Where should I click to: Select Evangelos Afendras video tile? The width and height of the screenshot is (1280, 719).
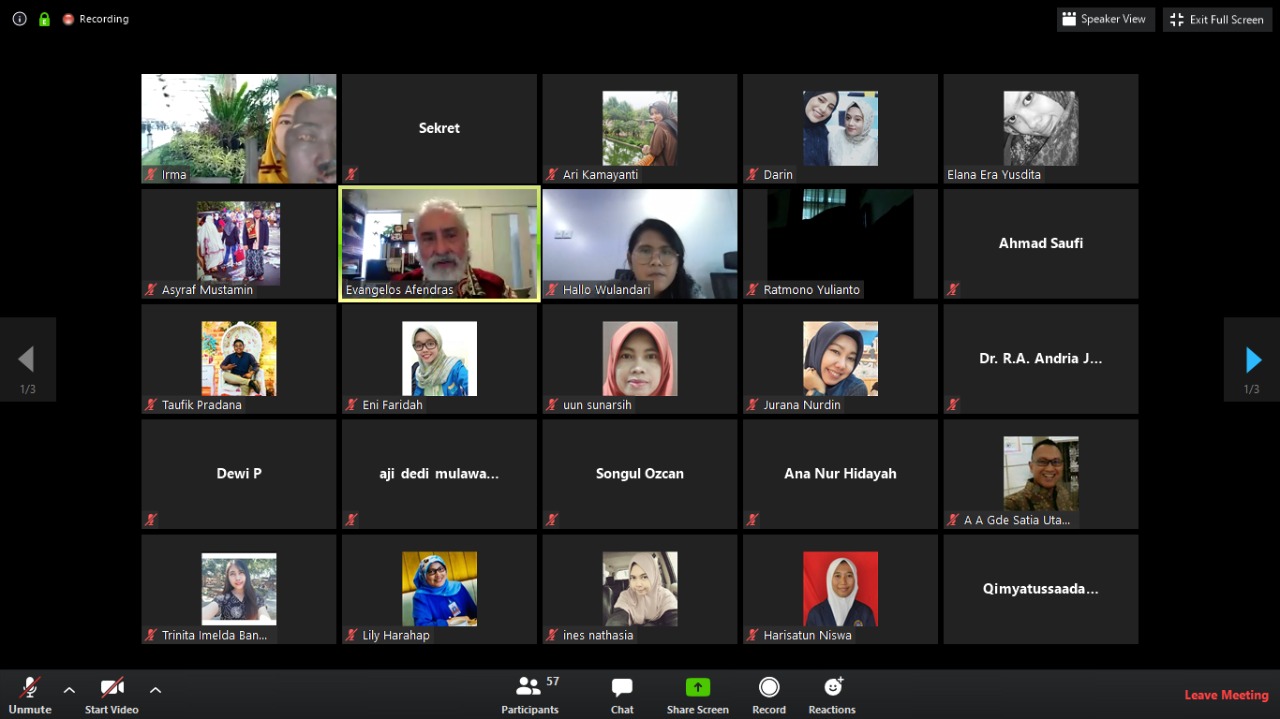(439, 243)
